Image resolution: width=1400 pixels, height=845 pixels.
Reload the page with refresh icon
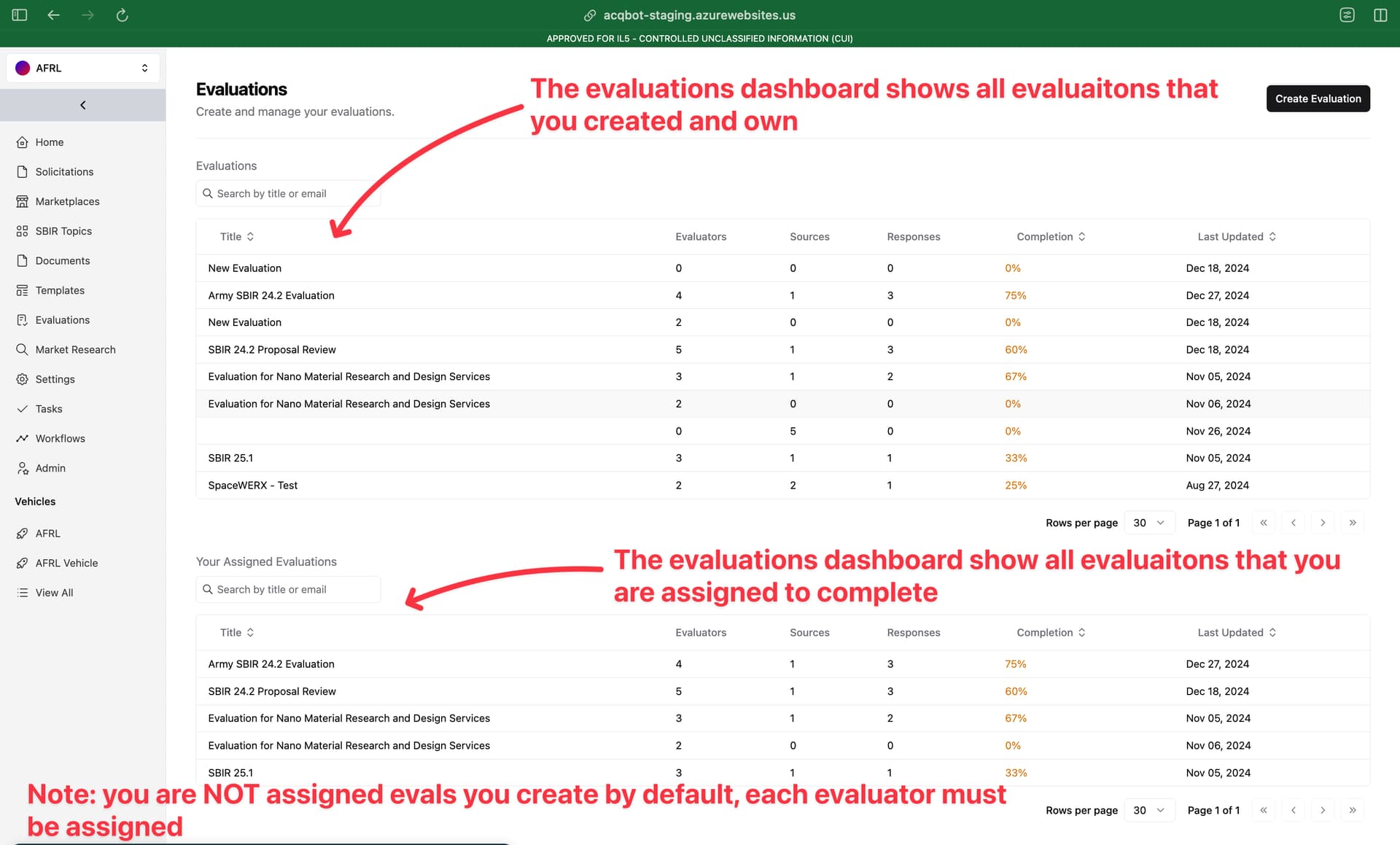click(122, 15)
